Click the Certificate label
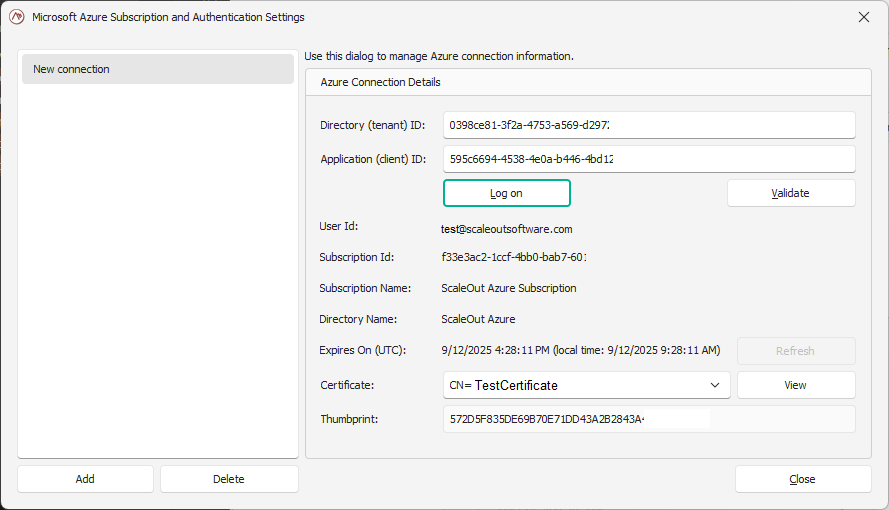The width and height of the screenshot is (889, 510). tap(347, 385)
